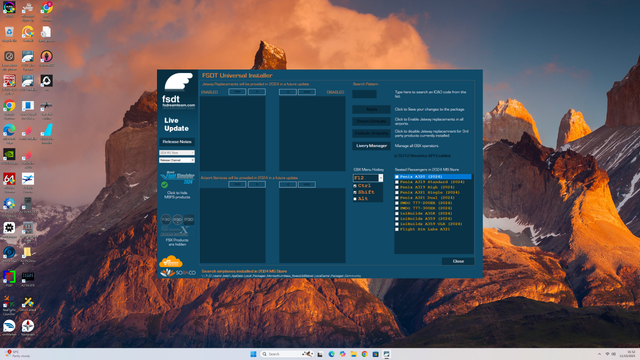Expand the 2024 MS Store dropdown
Image resolution: width=640 pixels, height=360 pixels.
click(x=177, y=153)
